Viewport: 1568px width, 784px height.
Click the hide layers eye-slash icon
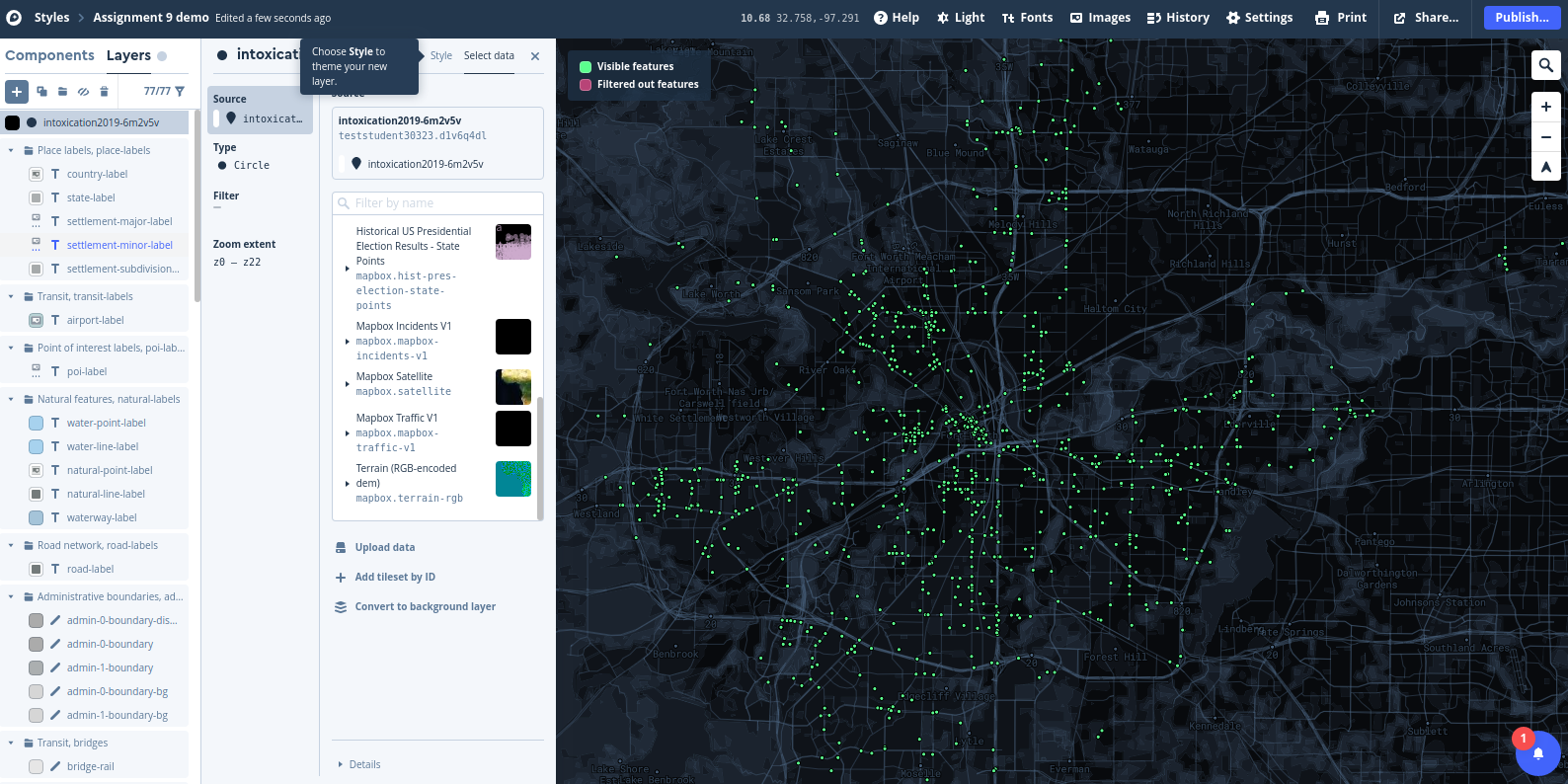coord(83,92)
